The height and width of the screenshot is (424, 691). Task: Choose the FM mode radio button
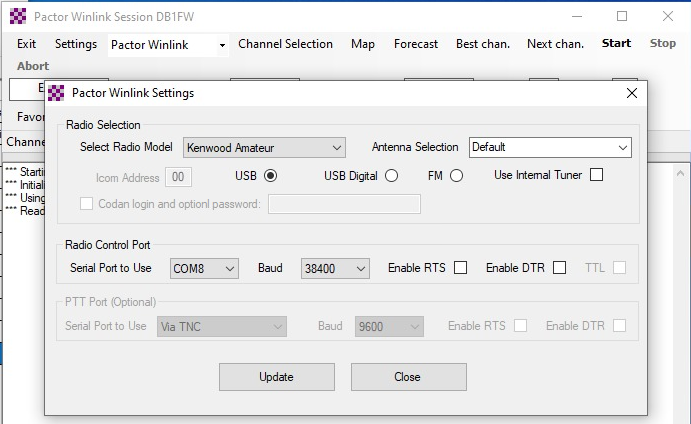457,176
